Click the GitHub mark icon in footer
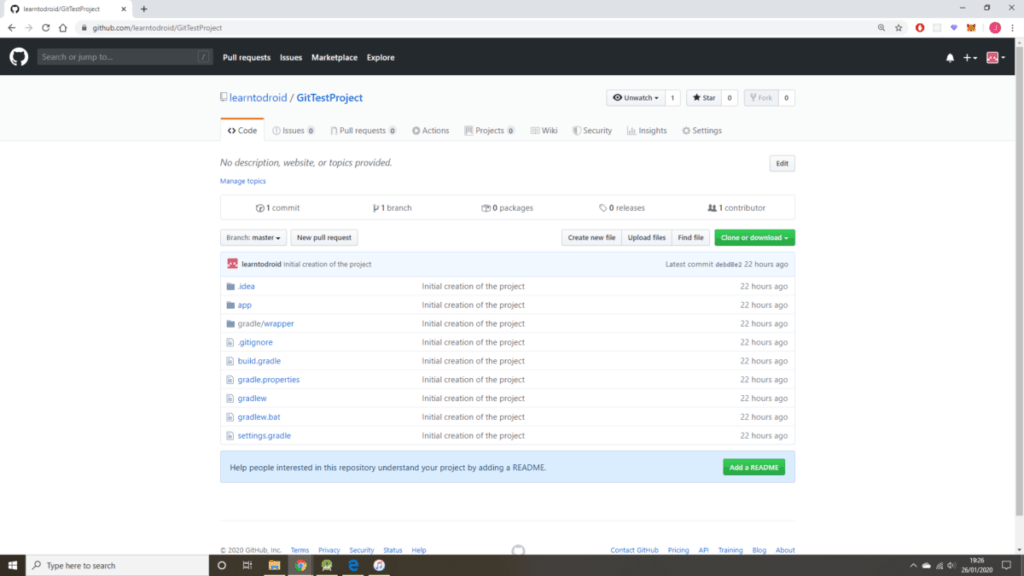 518,550
